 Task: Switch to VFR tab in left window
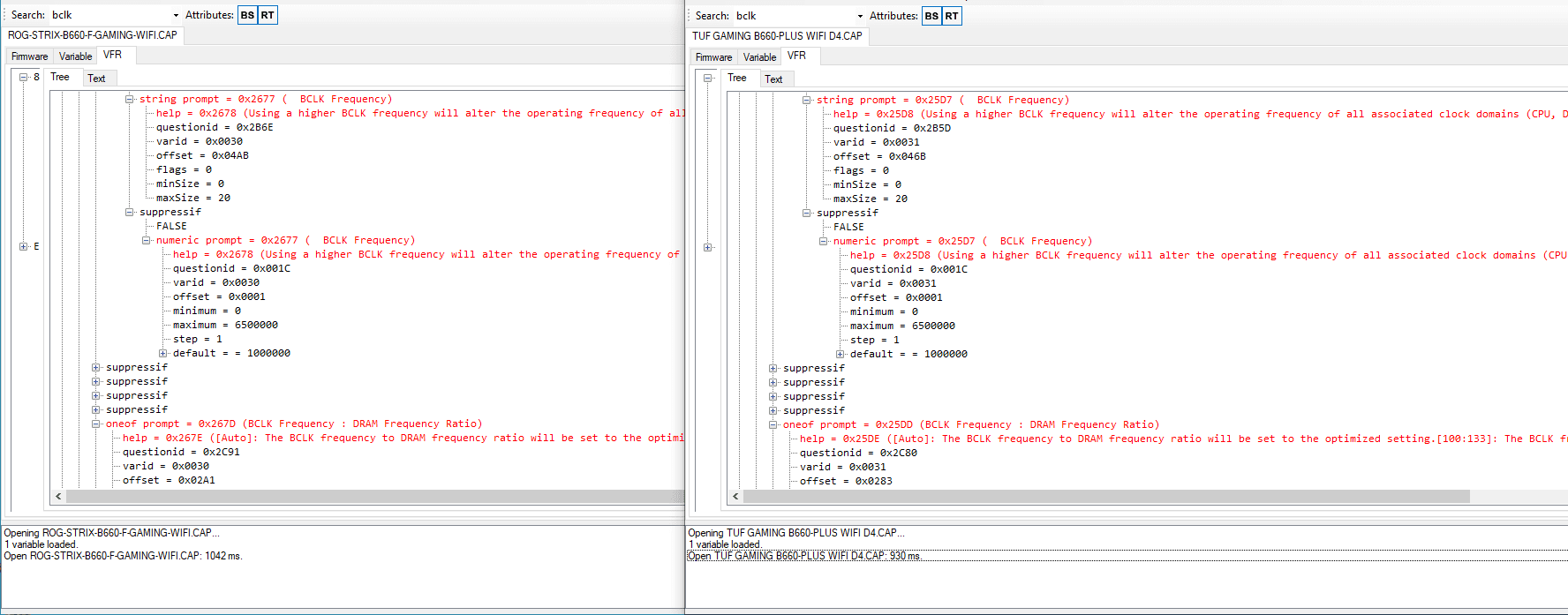pyautogui.click(x=113, y=55)
